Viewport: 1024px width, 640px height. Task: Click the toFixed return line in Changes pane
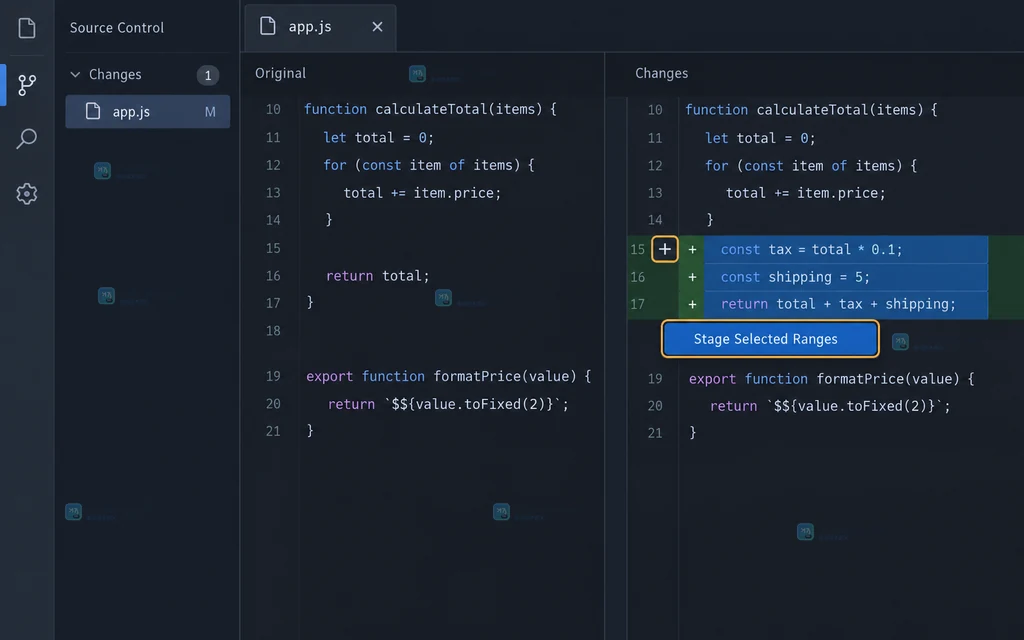(830, 406)
